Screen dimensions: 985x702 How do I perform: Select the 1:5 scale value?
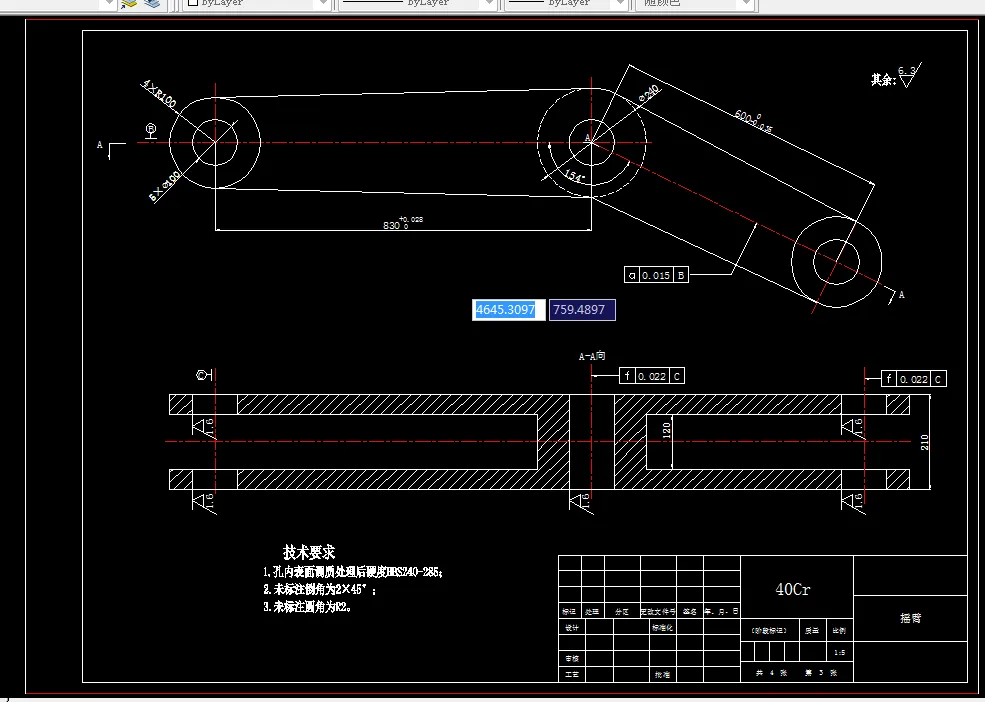840,653
